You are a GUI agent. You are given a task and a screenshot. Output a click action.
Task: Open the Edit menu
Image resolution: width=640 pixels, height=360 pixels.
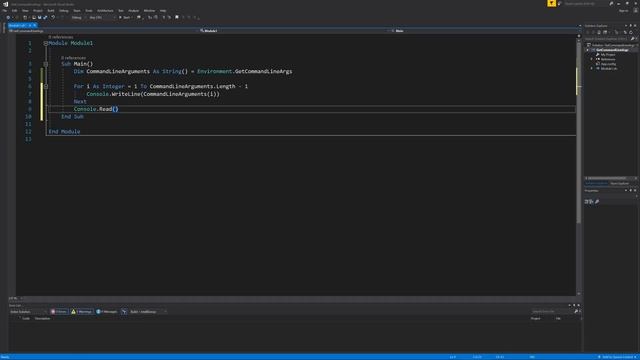tap(14, 11)
